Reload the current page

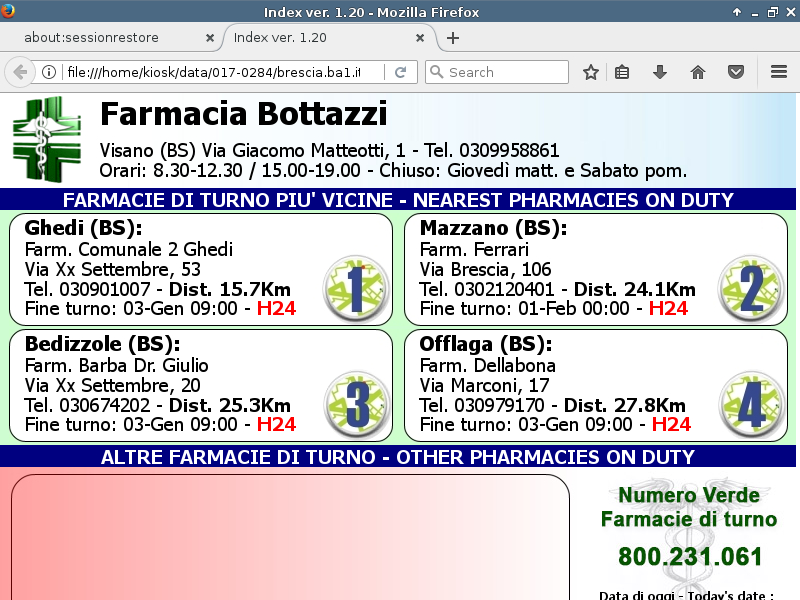400,72
